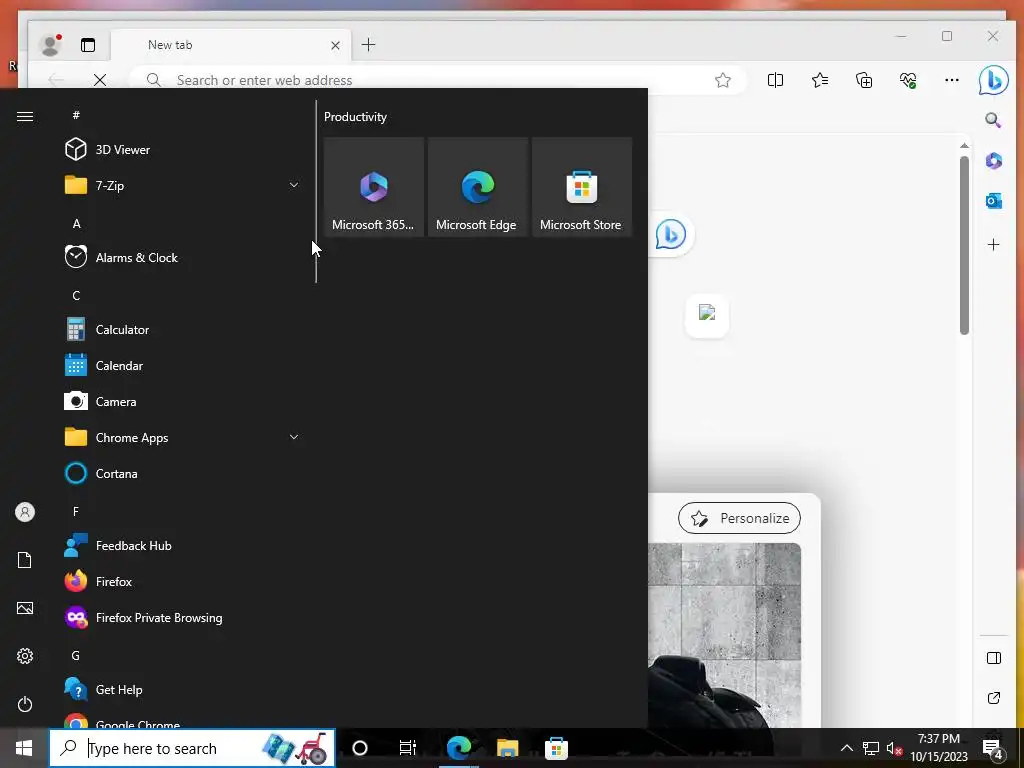The image size is (1024, 768).
Task: Open the Favorites list in Edge
Action: (820, 80)
